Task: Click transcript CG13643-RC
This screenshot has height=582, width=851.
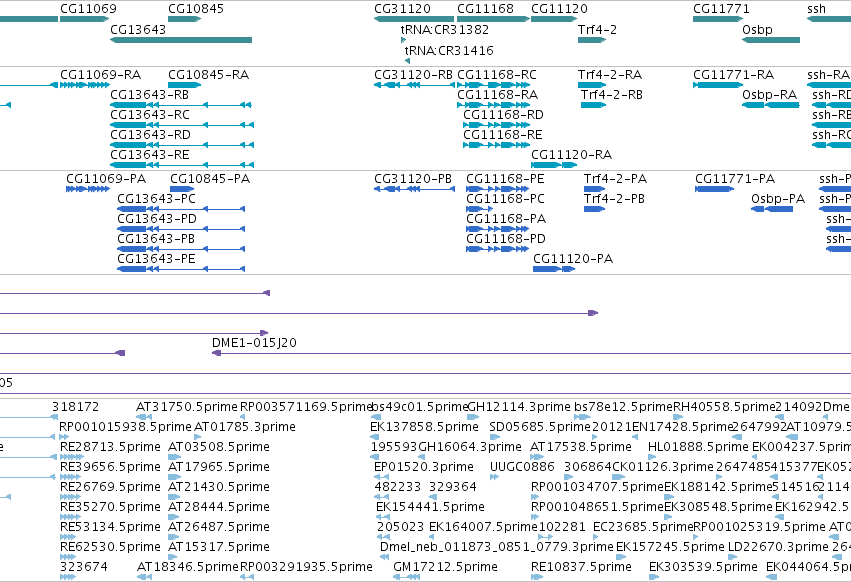Action: point(150,115)
